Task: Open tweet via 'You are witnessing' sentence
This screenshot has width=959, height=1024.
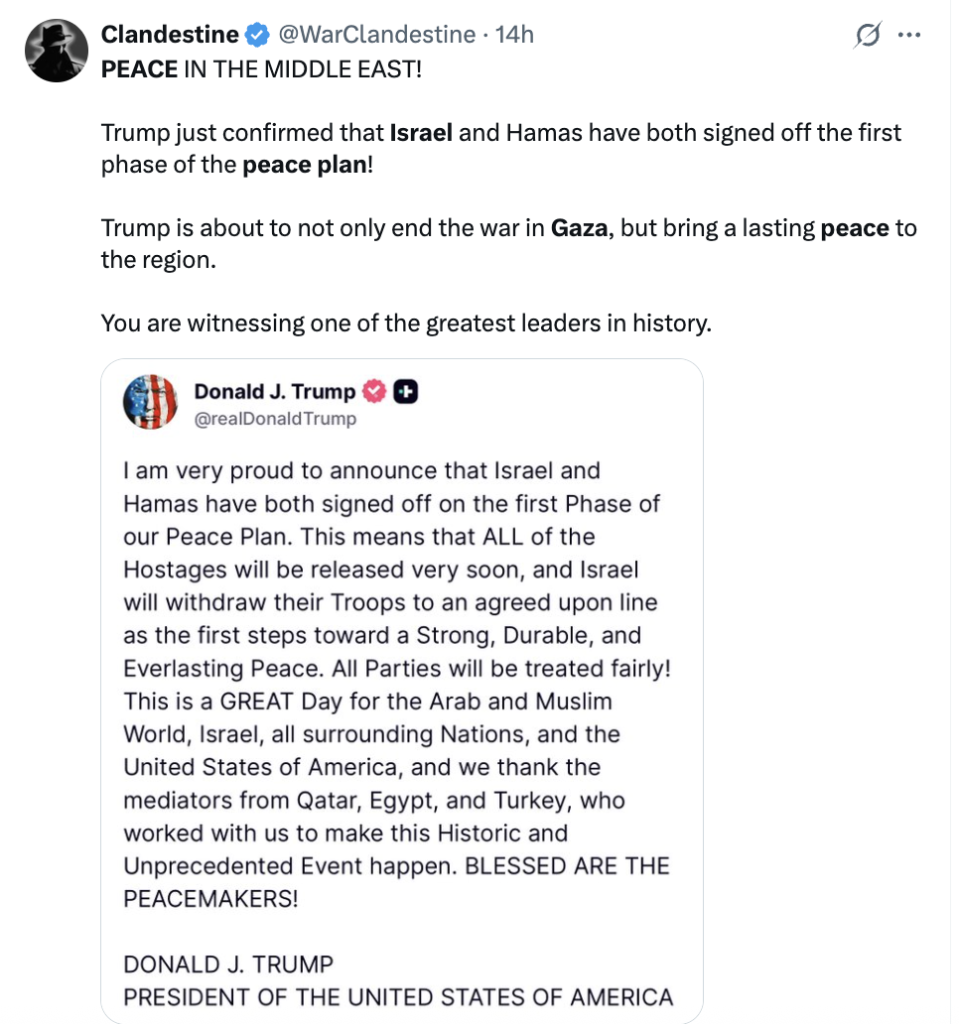Action: point(406,324)
